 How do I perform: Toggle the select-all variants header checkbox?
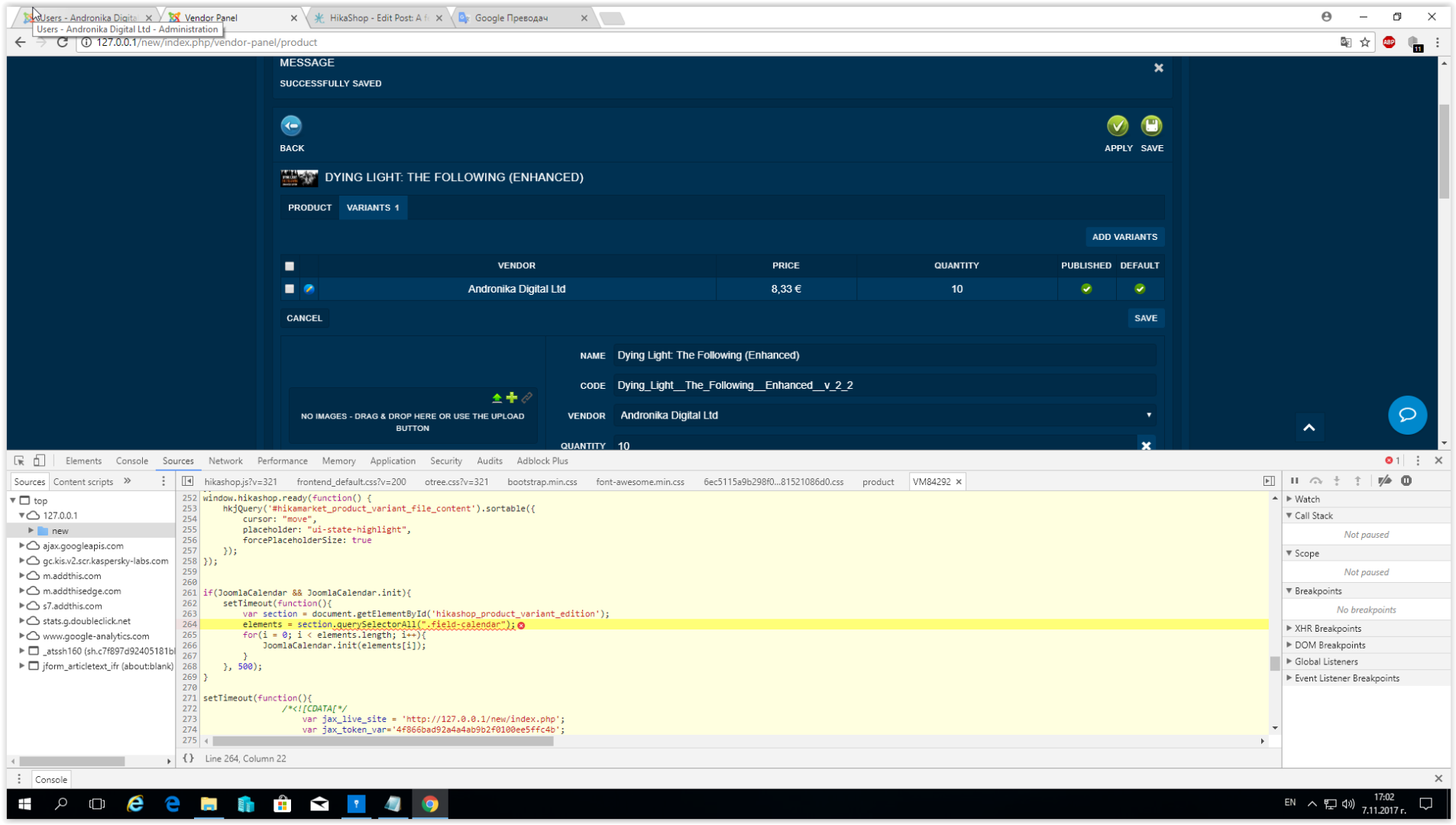pos(290,266)
